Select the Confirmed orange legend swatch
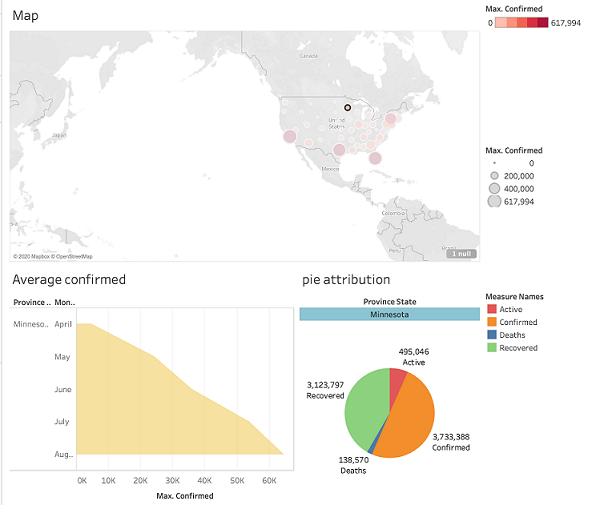Screen dimensions: 592x505 pos(492,322)
